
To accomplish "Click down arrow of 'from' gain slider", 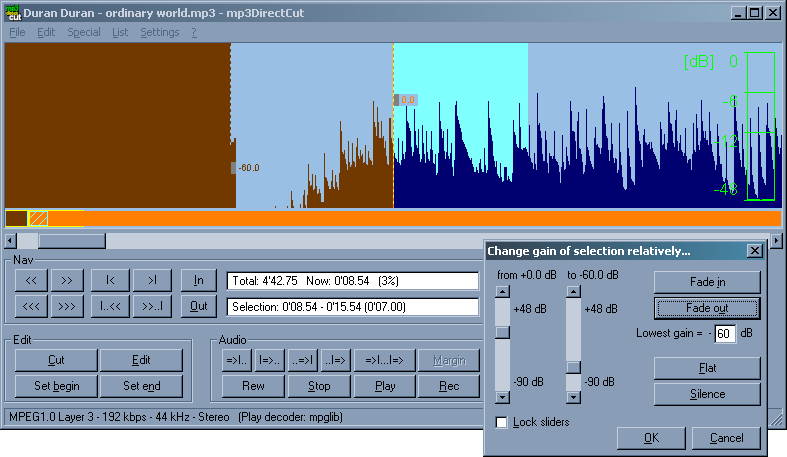I will (x=502, y=397).
